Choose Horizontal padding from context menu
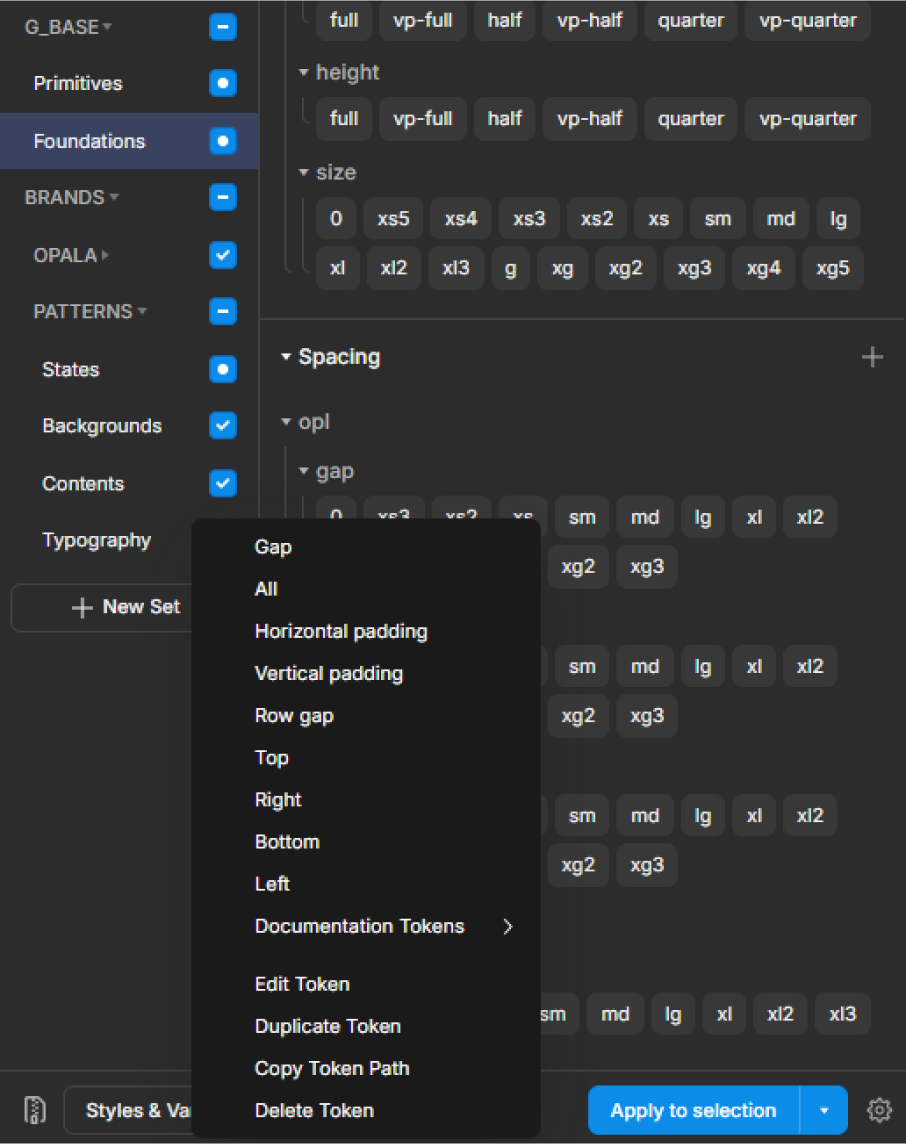 pyautogui.click(x=341, y=632)
